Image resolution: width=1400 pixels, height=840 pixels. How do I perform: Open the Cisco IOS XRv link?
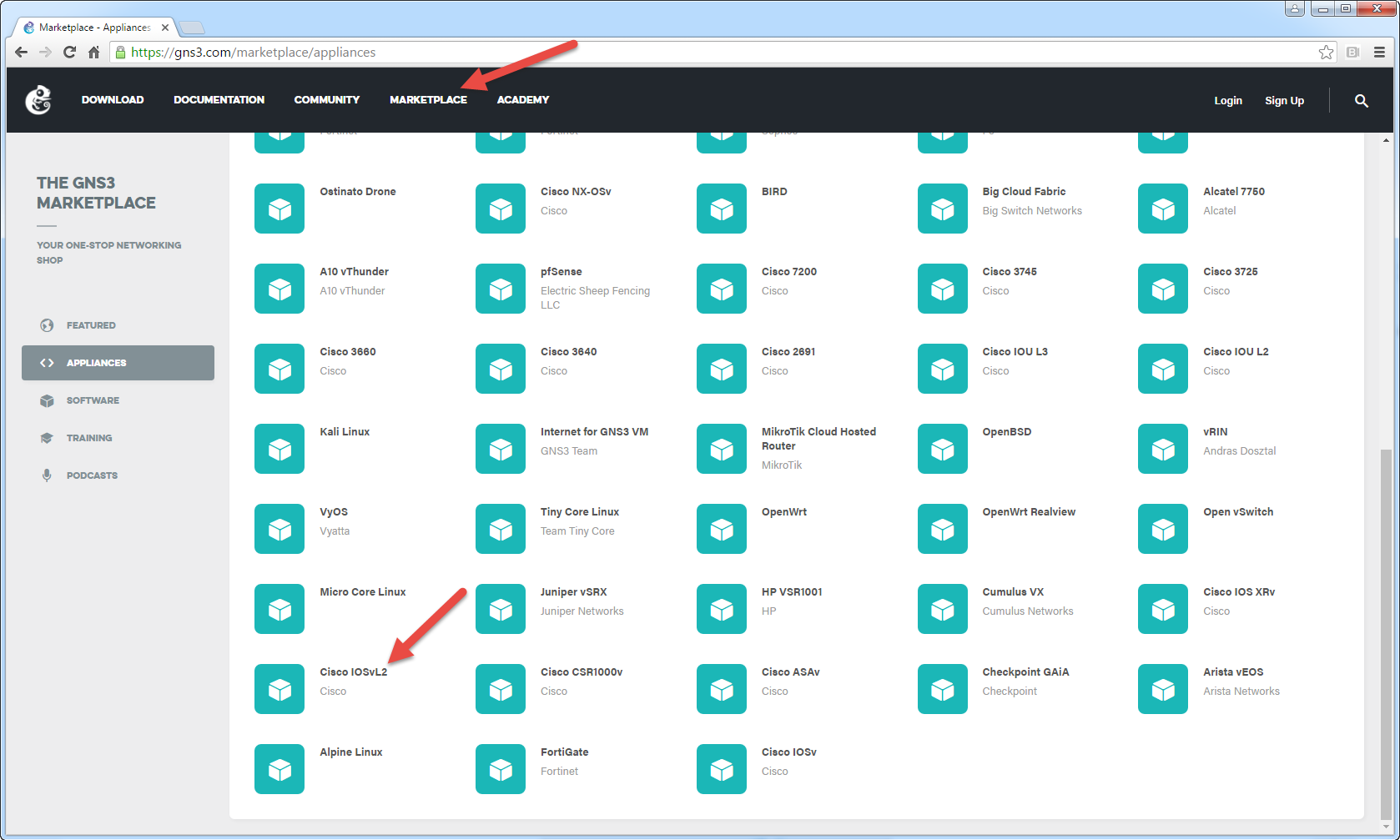pyautogui.click(x=1239, y=592)
